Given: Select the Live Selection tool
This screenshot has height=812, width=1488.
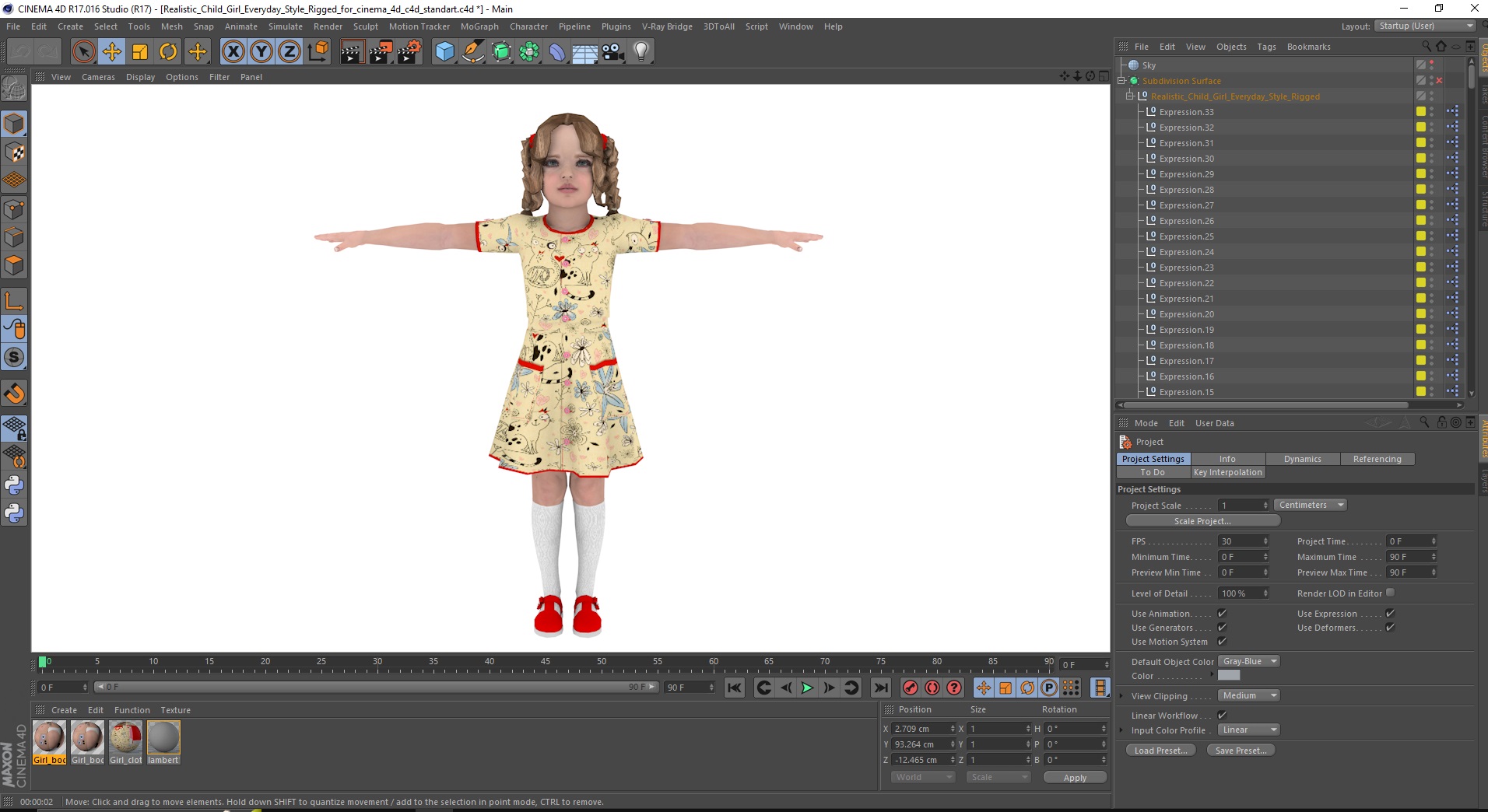Looking at the screenshot, I should click(x=83, y=52).
